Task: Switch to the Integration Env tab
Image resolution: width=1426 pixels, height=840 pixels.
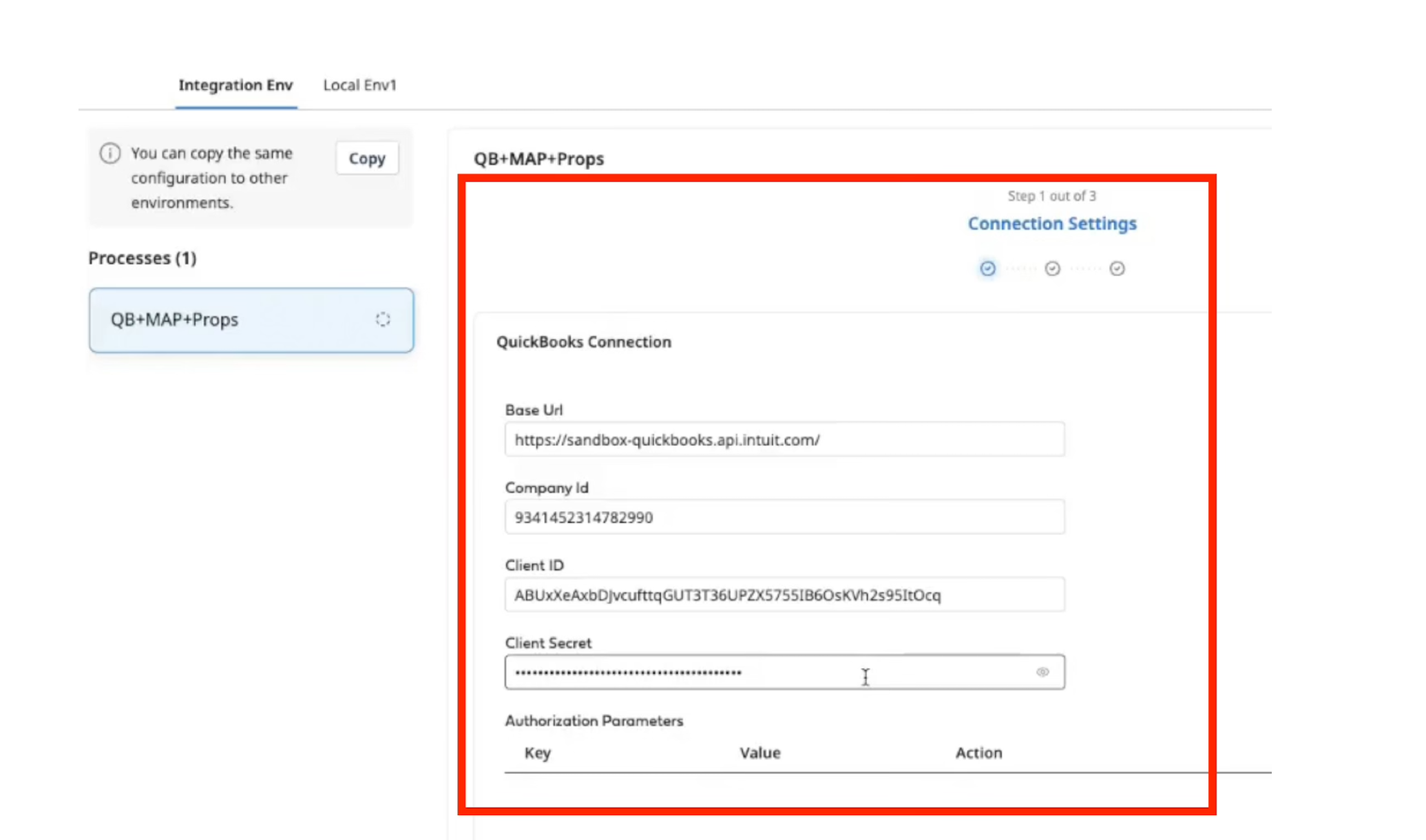Action: (x=235, y=85)
